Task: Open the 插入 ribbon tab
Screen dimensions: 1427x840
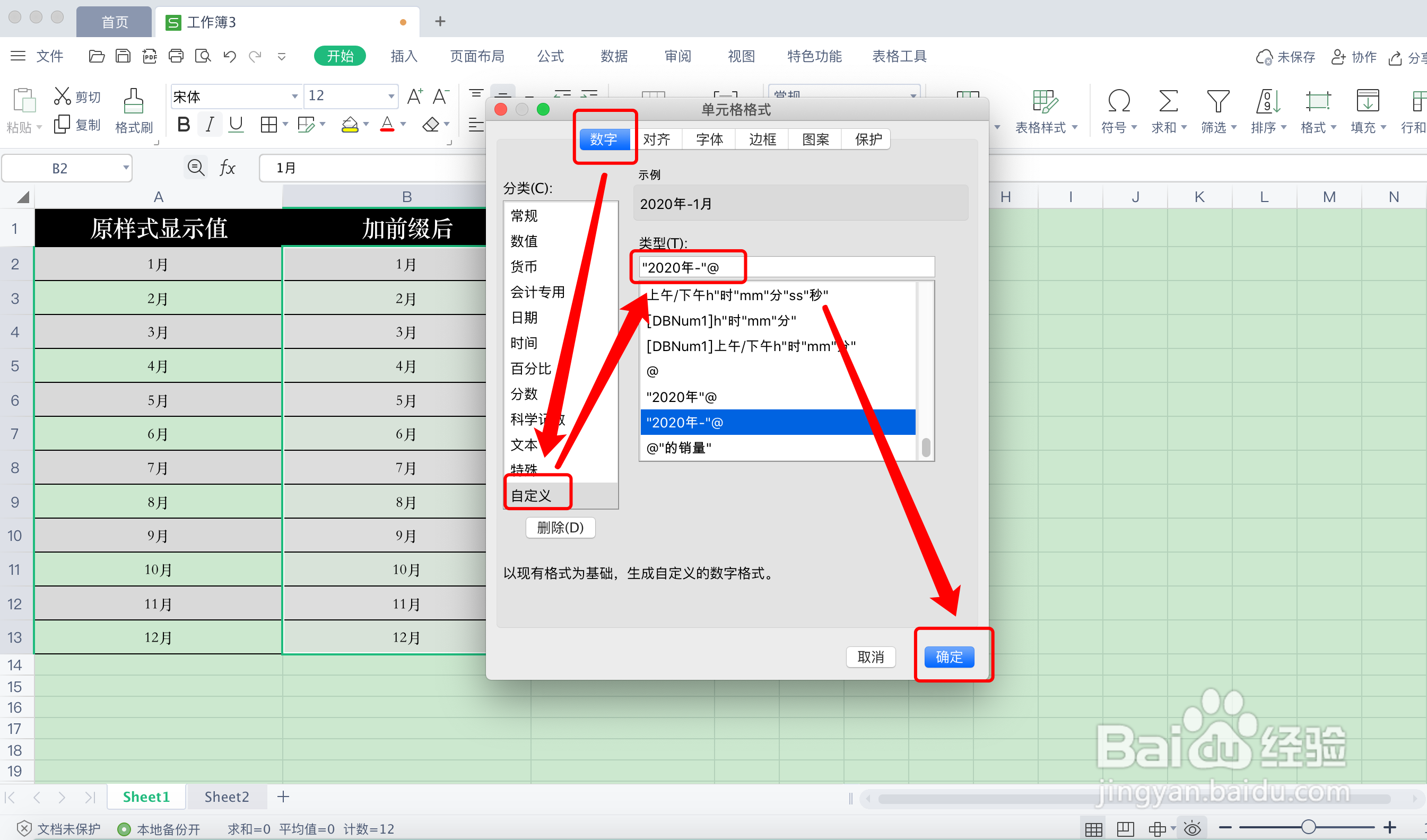Action: (404, 56)
